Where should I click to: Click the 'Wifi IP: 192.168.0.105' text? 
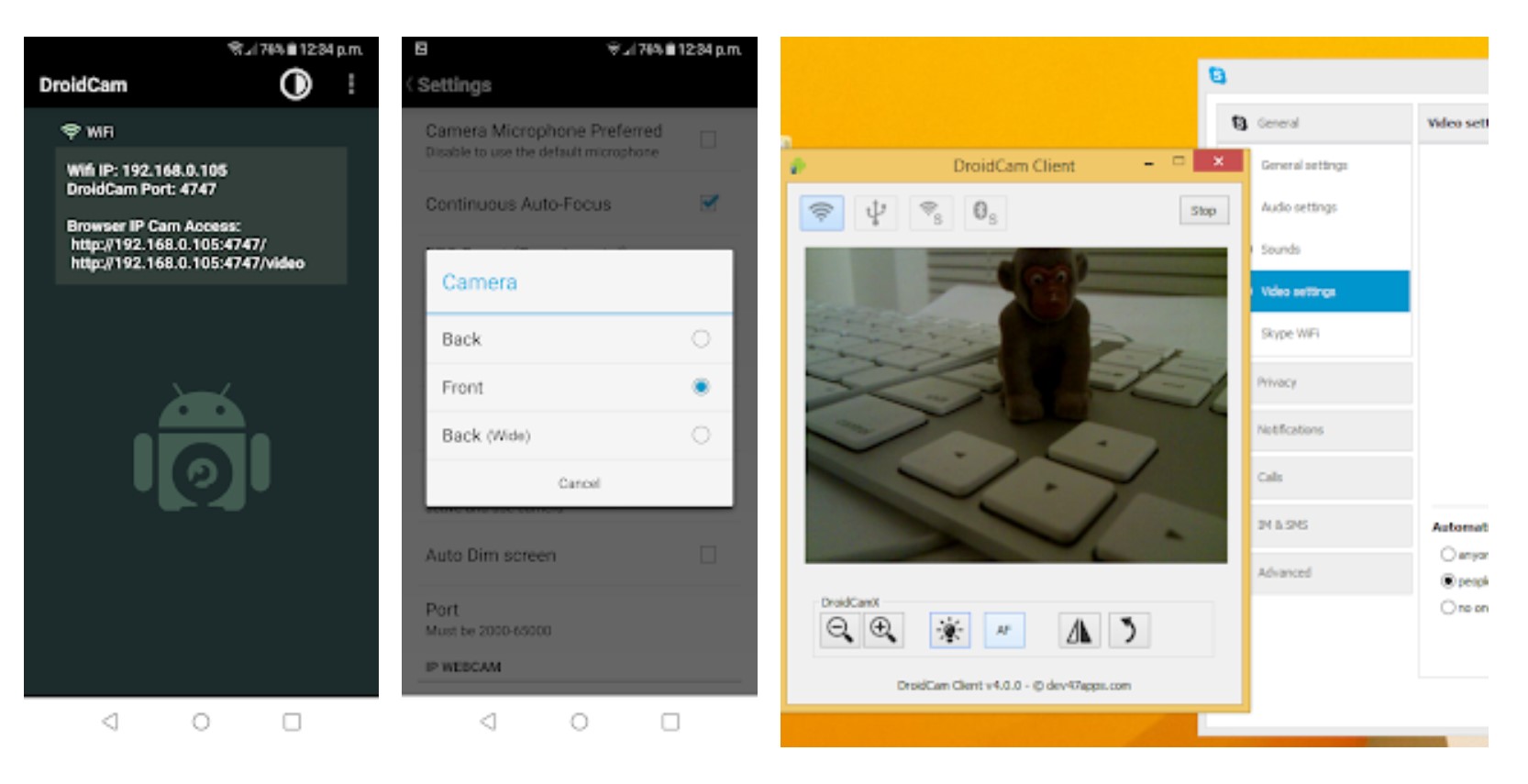(147, 171)
